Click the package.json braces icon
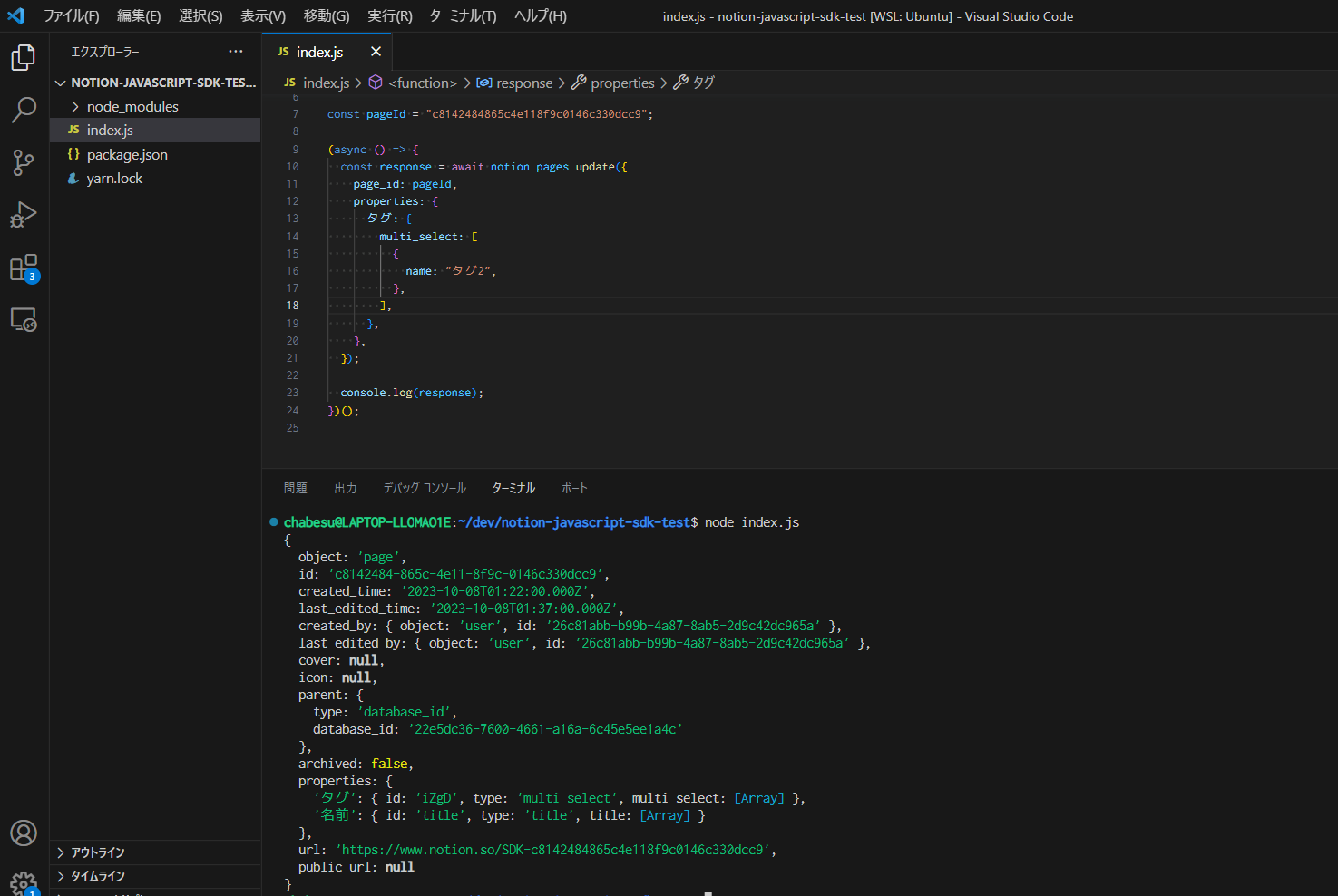The image size is (1338, 896). (x=73, y=154)
